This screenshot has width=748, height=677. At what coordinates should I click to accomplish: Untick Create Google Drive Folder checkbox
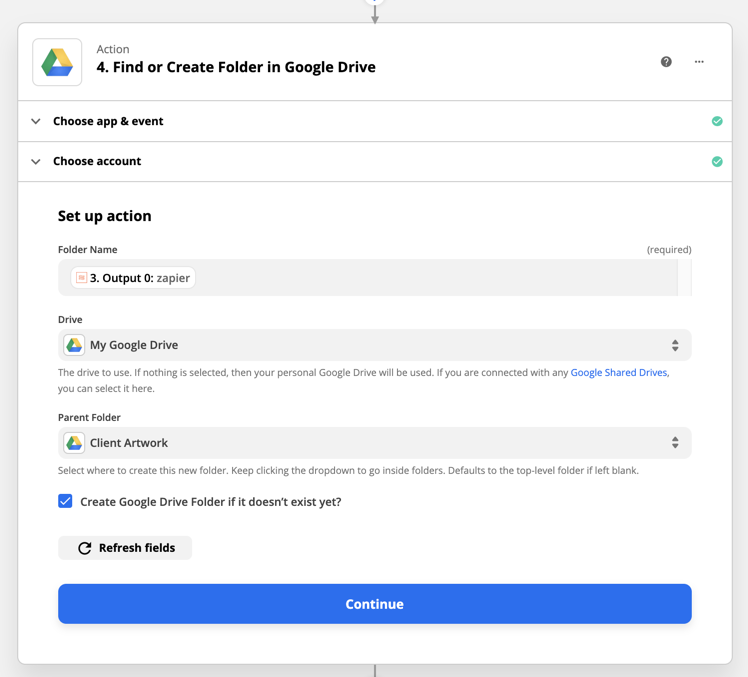(65, 501)
